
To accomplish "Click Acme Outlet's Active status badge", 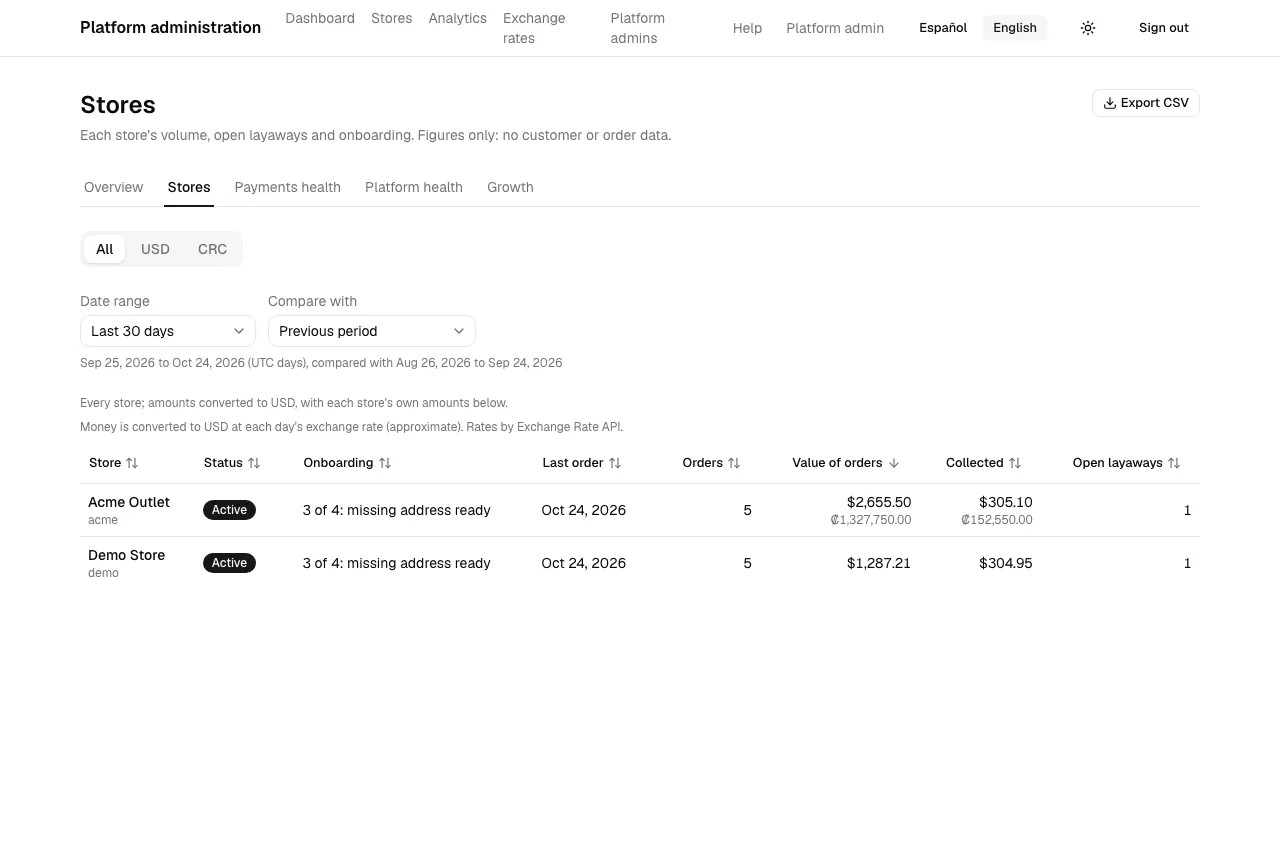I will click(x=229, y=510).
